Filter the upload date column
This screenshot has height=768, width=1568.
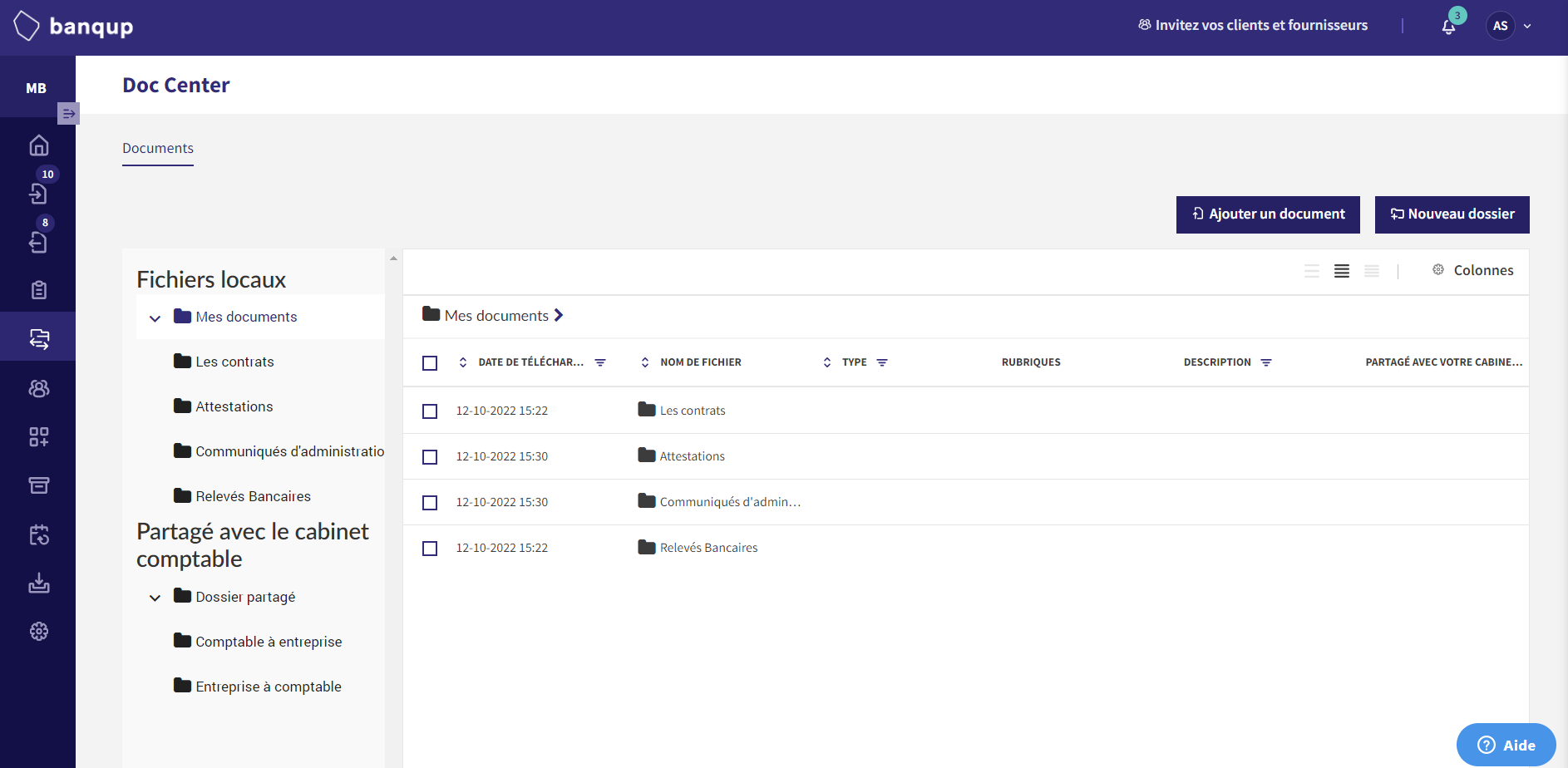pos(600,362)
